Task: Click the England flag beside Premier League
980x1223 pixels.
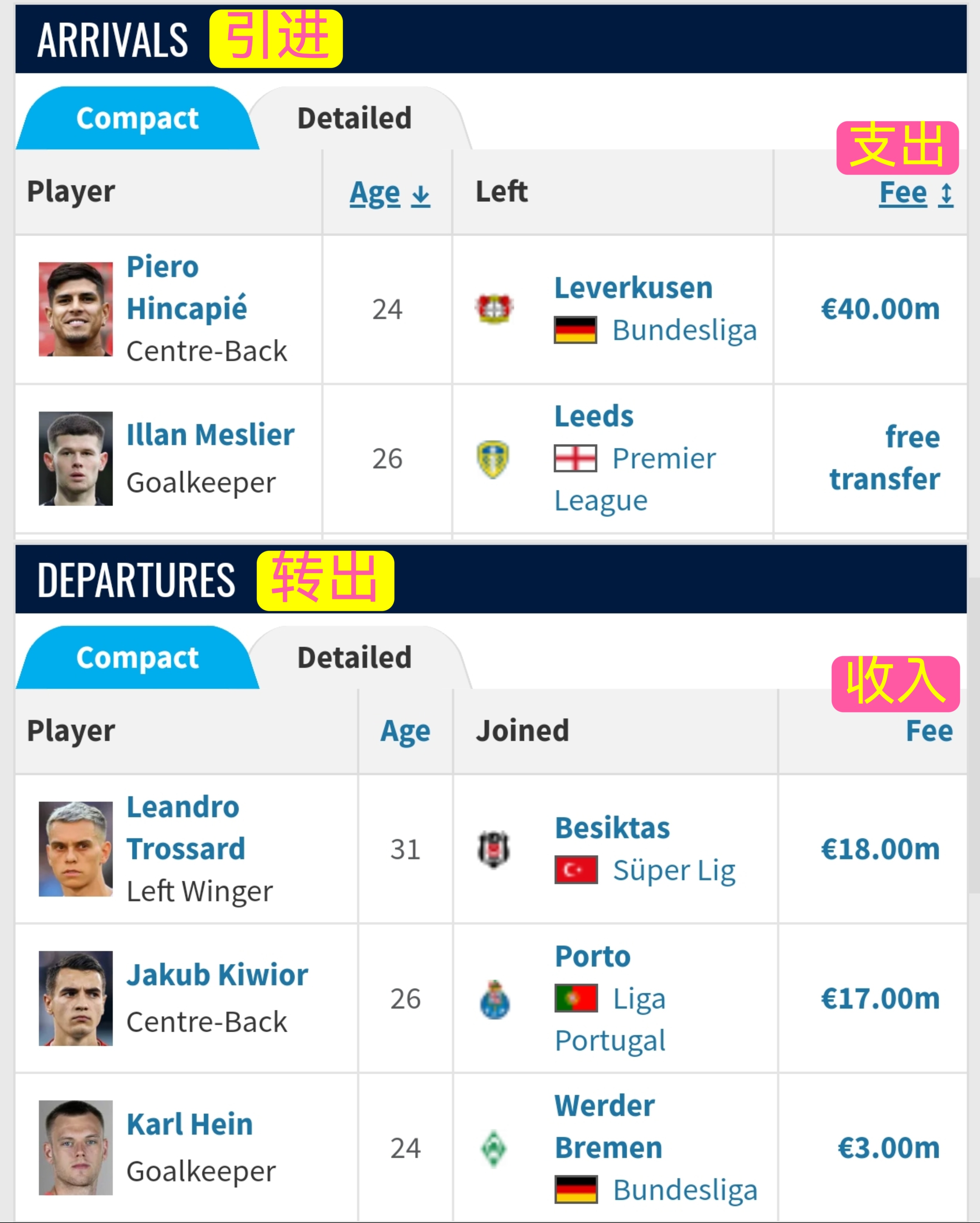Action: click(575, 458)
